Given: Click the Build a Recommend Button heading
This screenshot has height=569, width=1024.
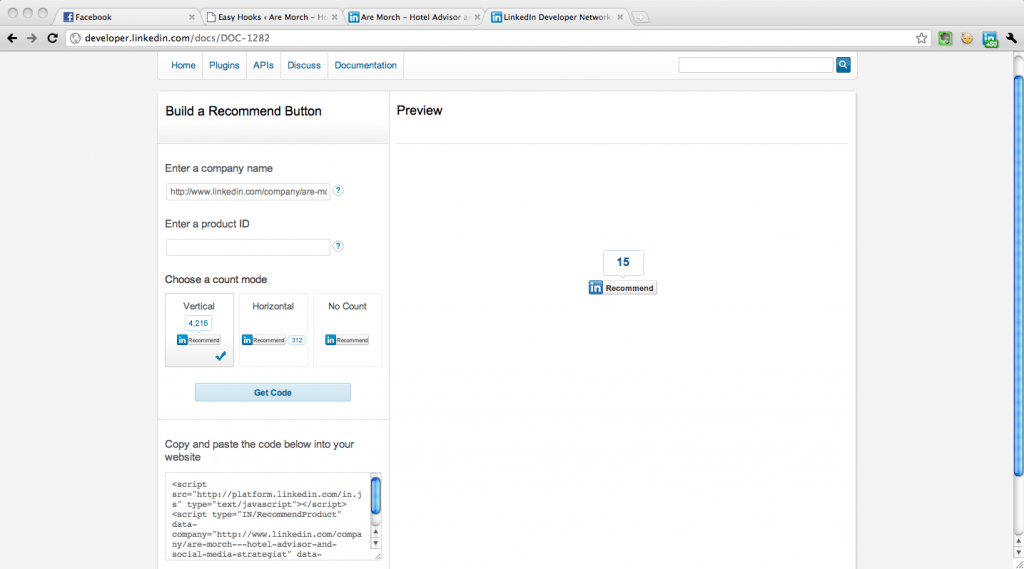Looking at the screenshot, I should [243, 111].
